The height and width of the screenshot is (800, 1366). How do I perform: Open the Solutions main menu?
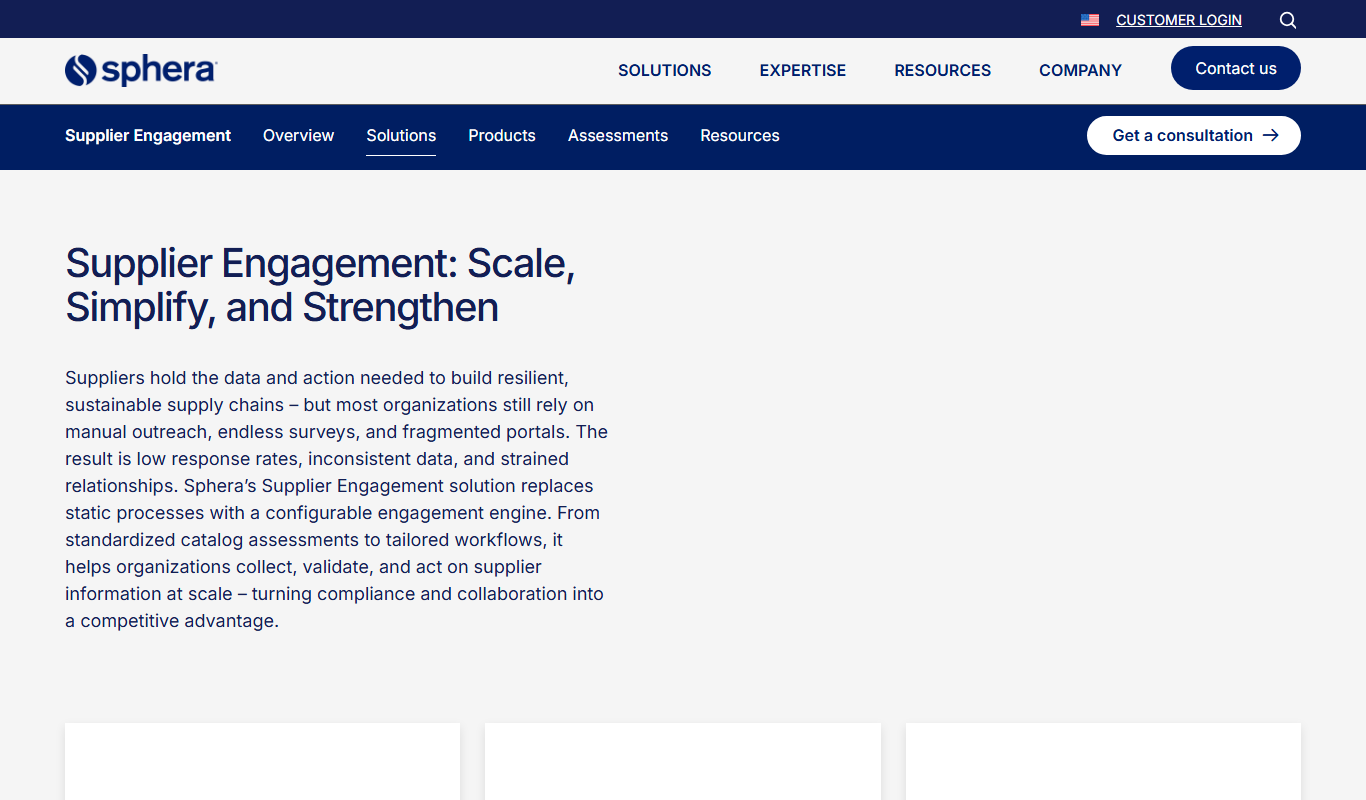tap(665, 70)
